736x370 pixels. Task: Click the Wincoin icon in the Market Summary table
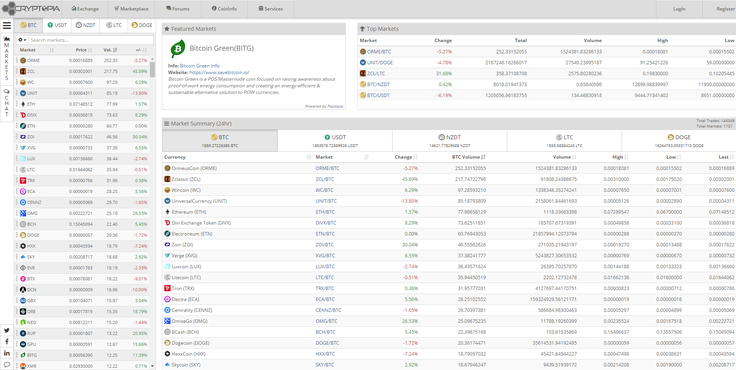pyautogui.click(x=167, y=190)
